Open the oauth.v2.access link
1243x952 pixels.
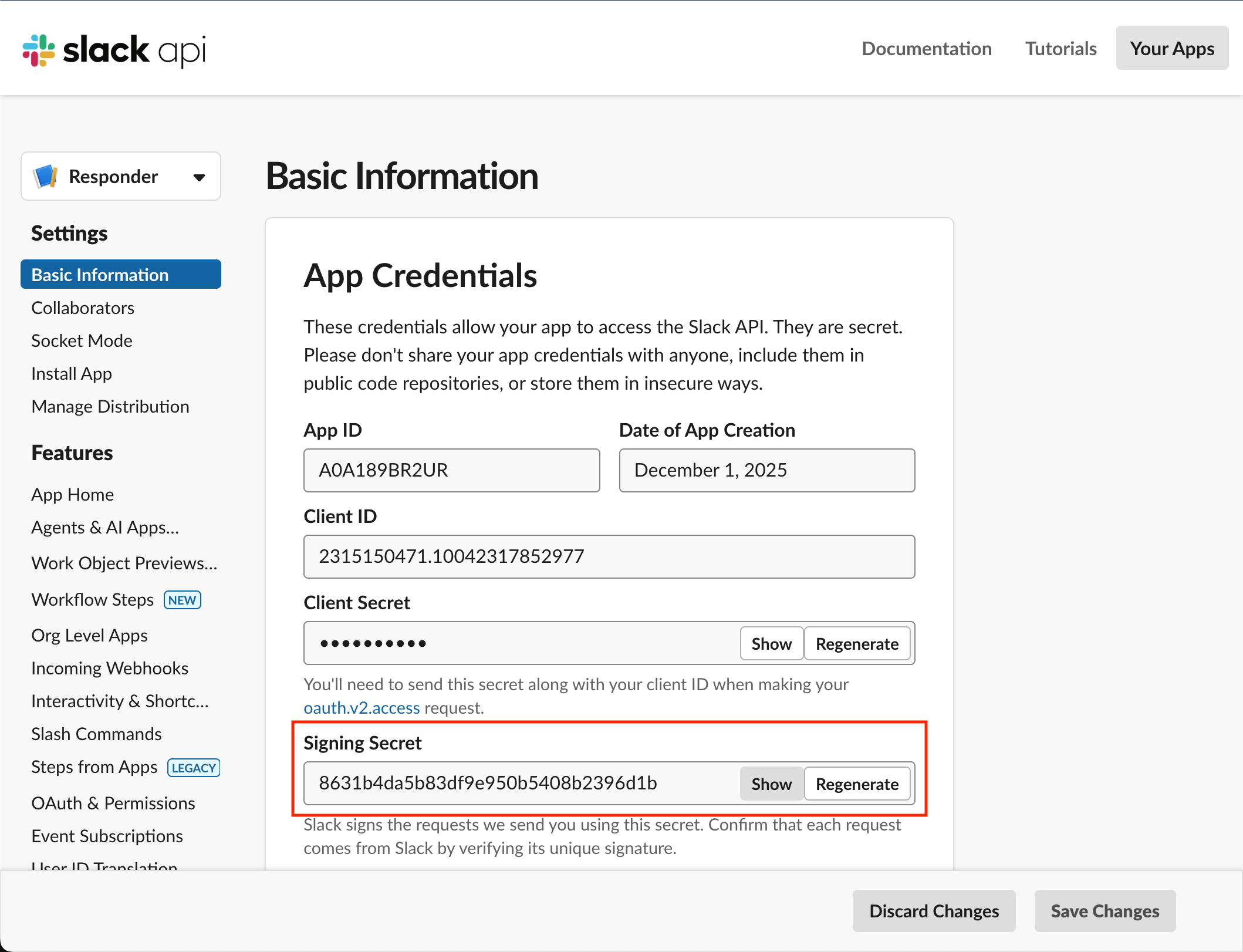pos(362,708)
